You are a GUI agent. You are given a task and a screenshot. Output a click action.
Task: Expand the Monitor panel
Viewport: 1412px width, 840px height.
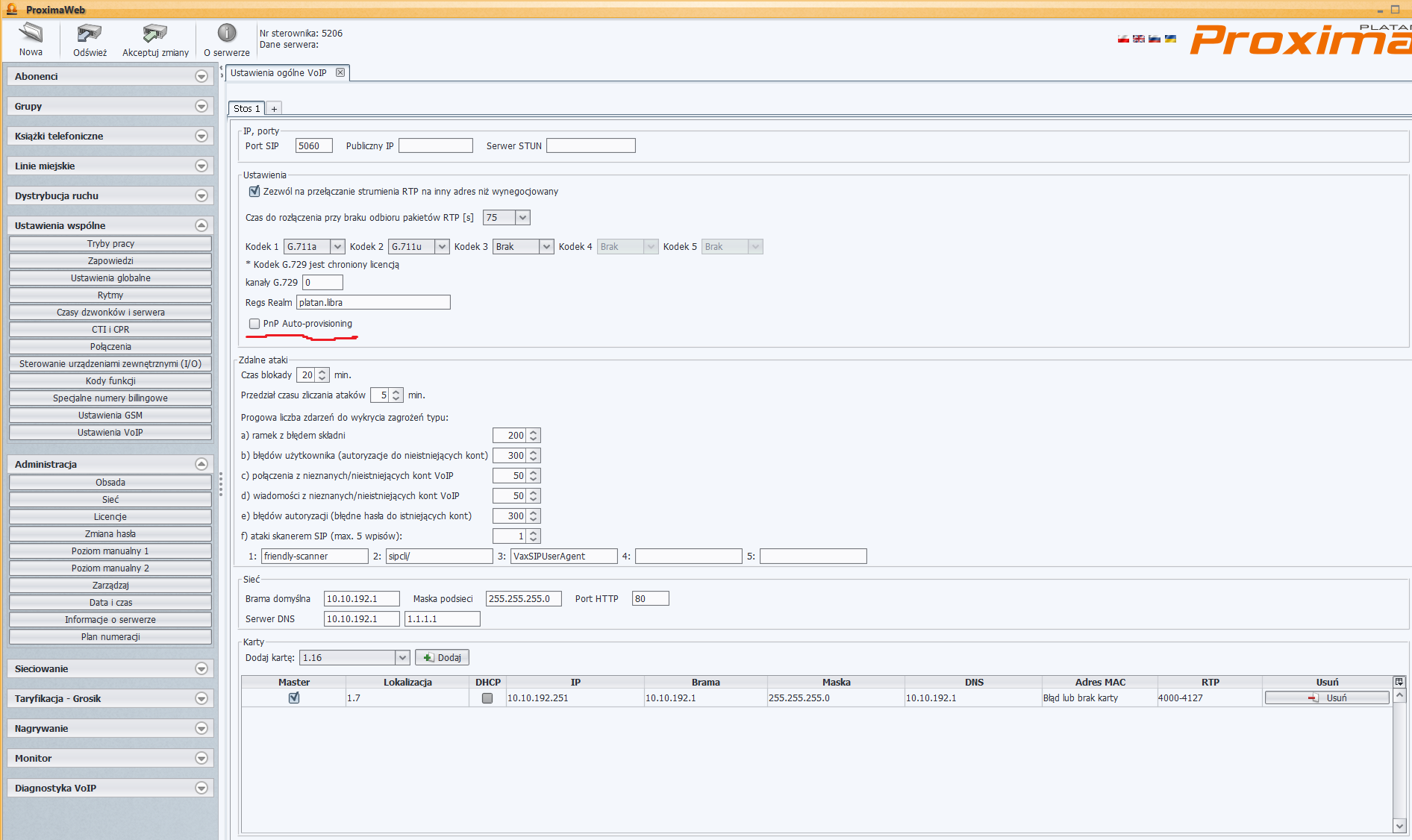tap(201, 758)
